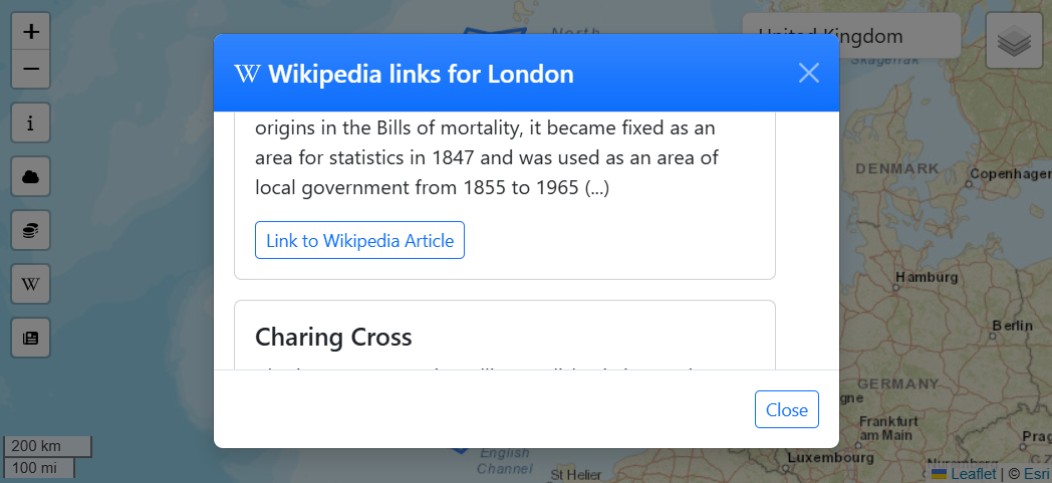
Task: Click the Wikipedia links for London title
Action: click(x=421, y=74)
